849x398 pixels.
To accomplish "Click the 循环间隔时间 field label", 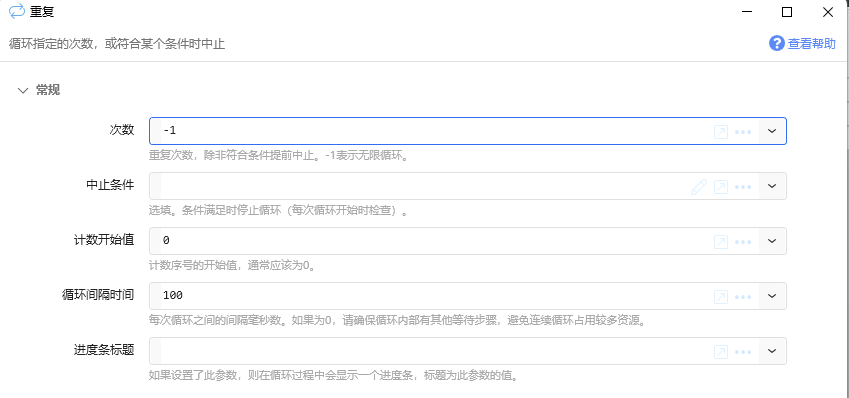I will click(x=98, y=295).
